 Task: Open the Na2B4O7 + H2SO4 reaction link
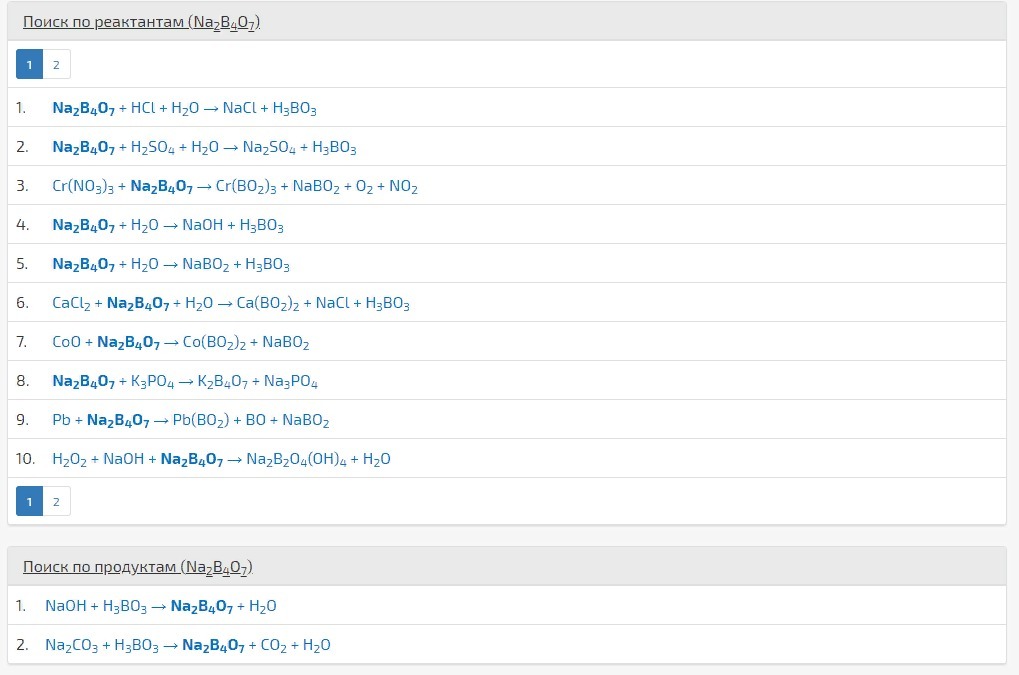tap(204, 147)
